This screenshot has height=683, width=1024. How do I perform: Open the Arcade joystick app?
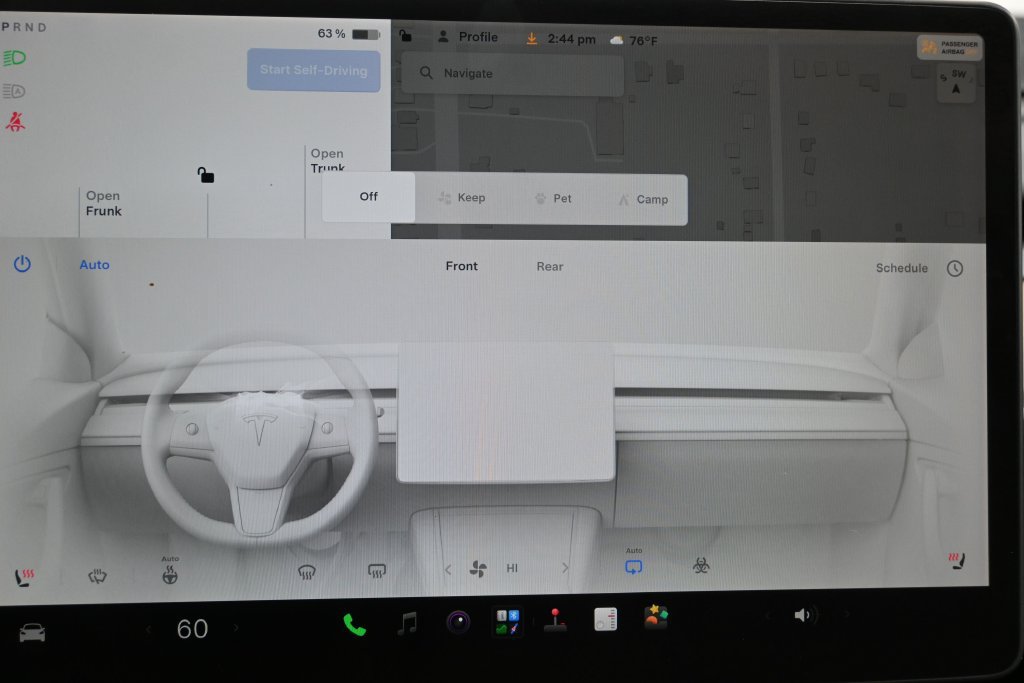555,620
